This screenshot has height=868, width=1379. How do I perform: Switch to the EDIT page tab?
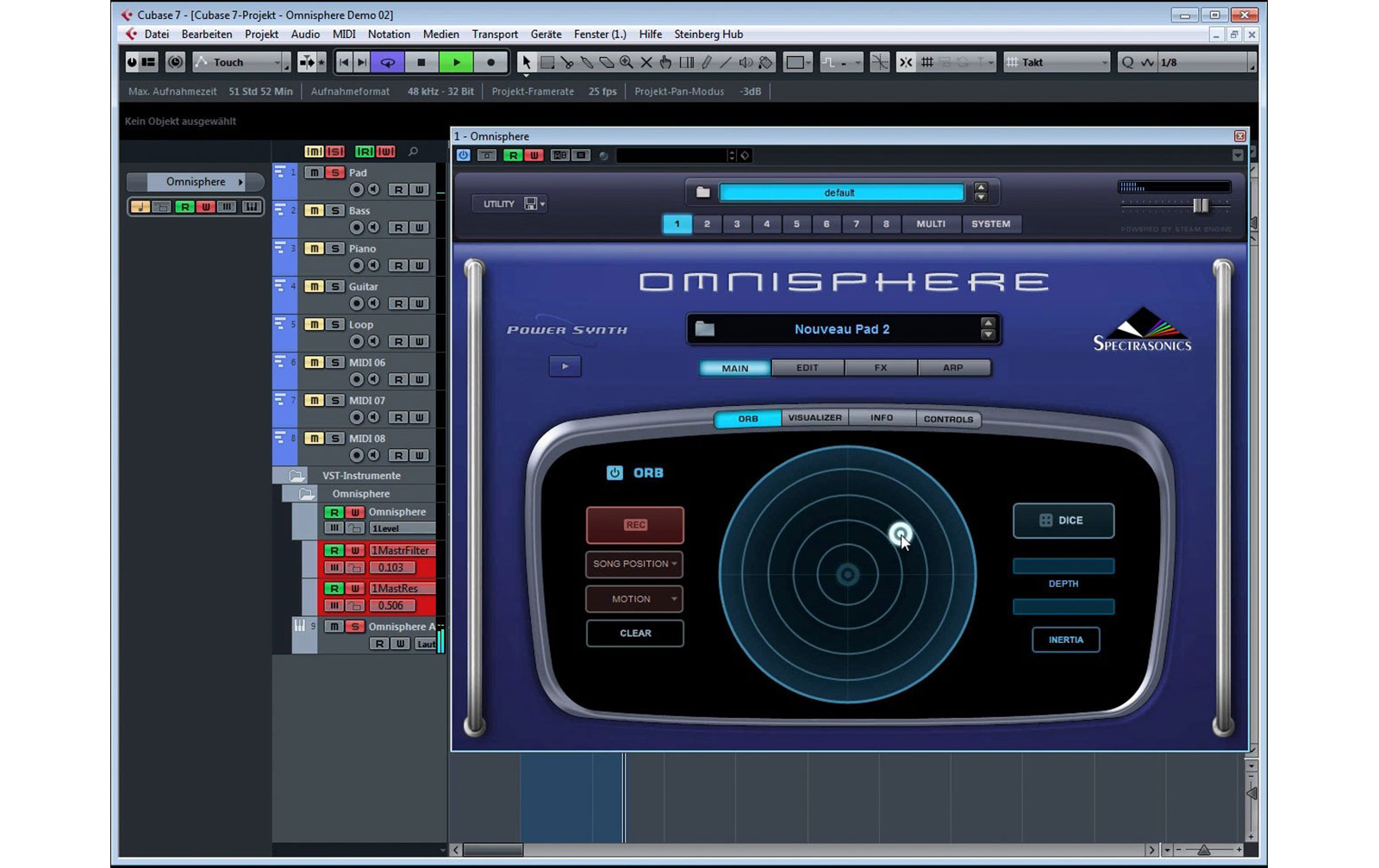pos(808,368)
